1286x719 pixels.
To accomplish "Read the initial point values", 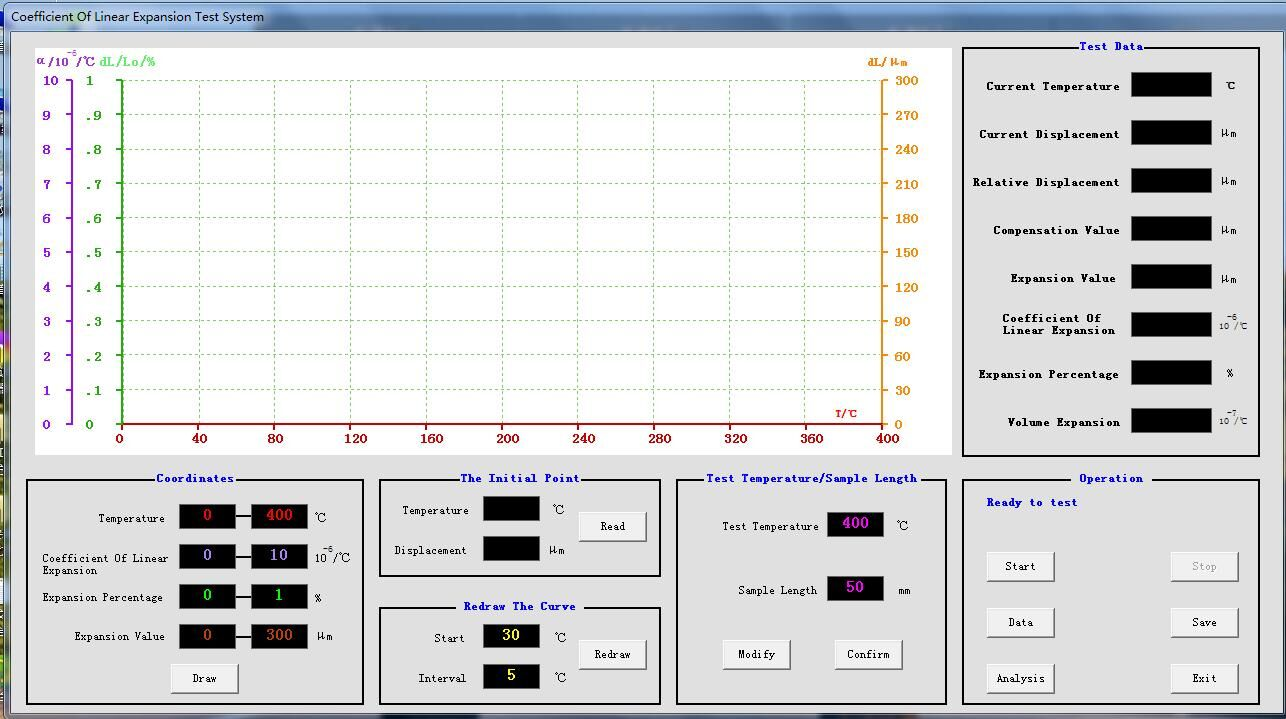I will pos(612,526).
